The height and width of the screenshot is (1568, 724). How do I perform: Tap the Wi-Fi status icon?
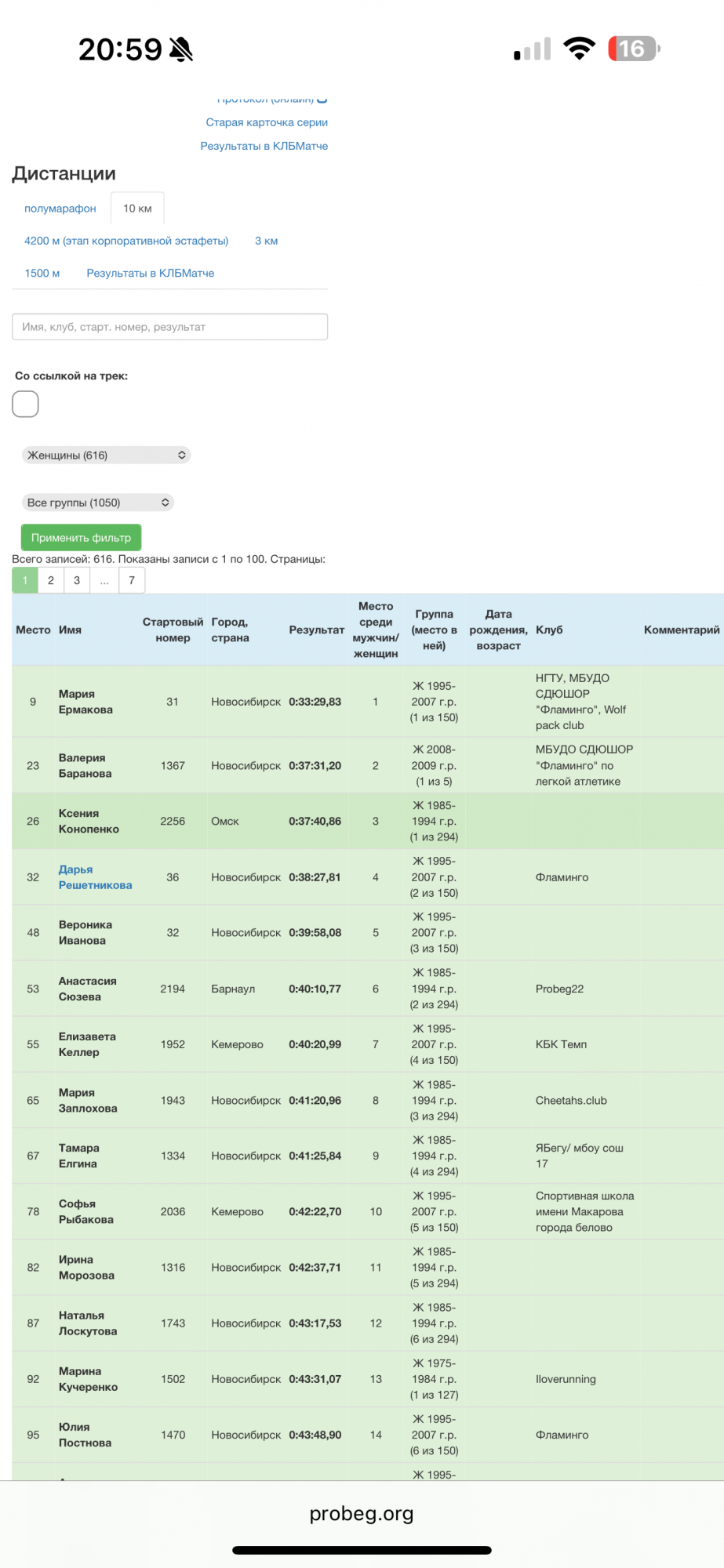[580, 49]
